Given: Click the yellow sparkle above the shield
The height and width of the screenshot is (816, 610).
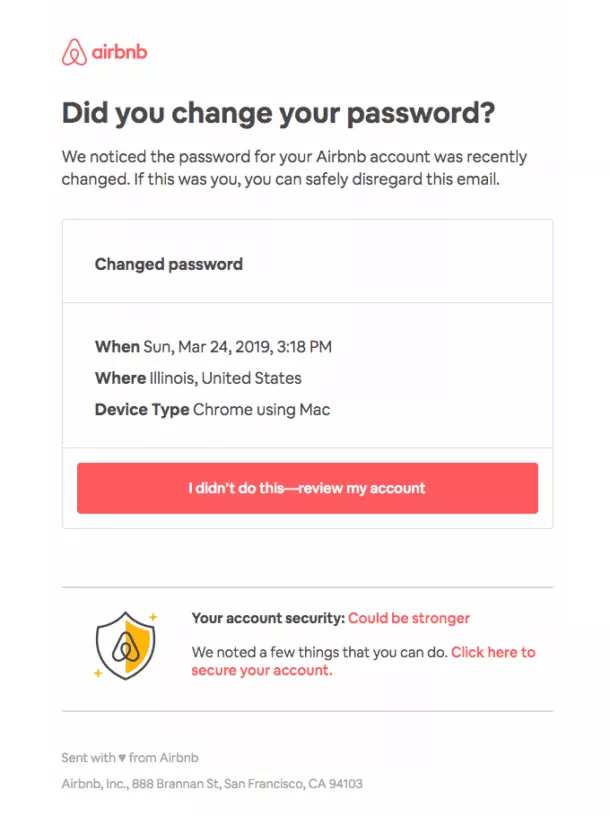Looking at the screenshot, I should click(153, 616).
